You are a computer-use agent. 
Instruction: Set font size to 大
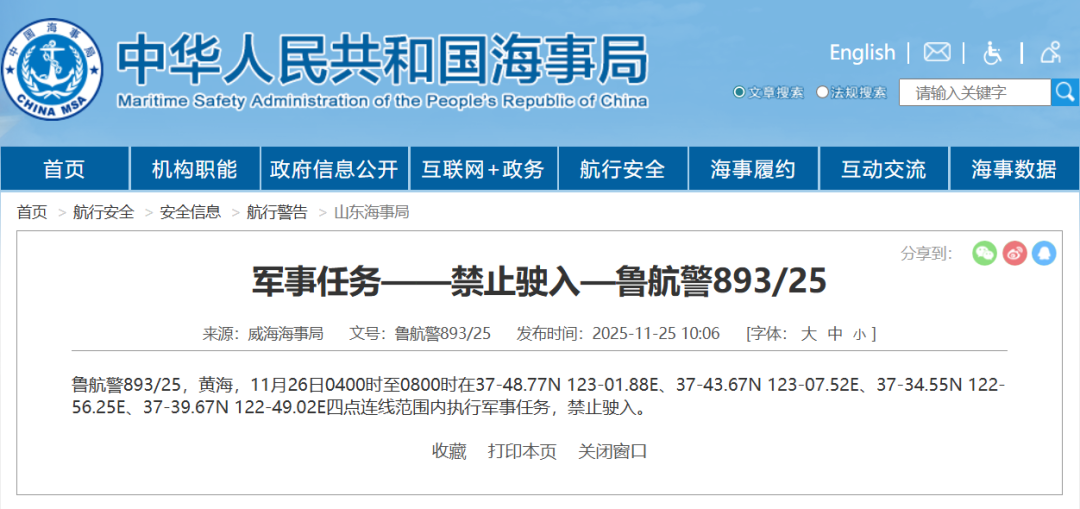pos(809,334)
